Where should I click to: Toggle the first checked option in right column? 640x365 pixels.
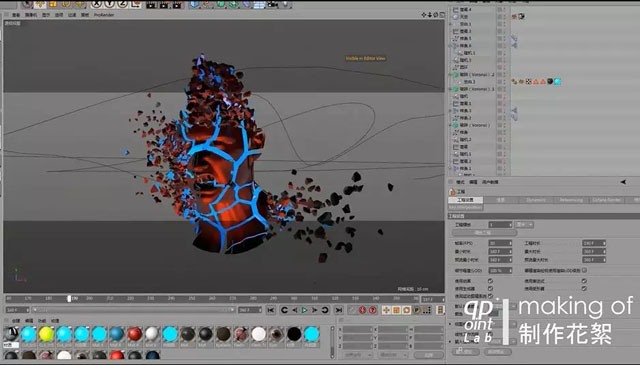[x=584, y=281]
